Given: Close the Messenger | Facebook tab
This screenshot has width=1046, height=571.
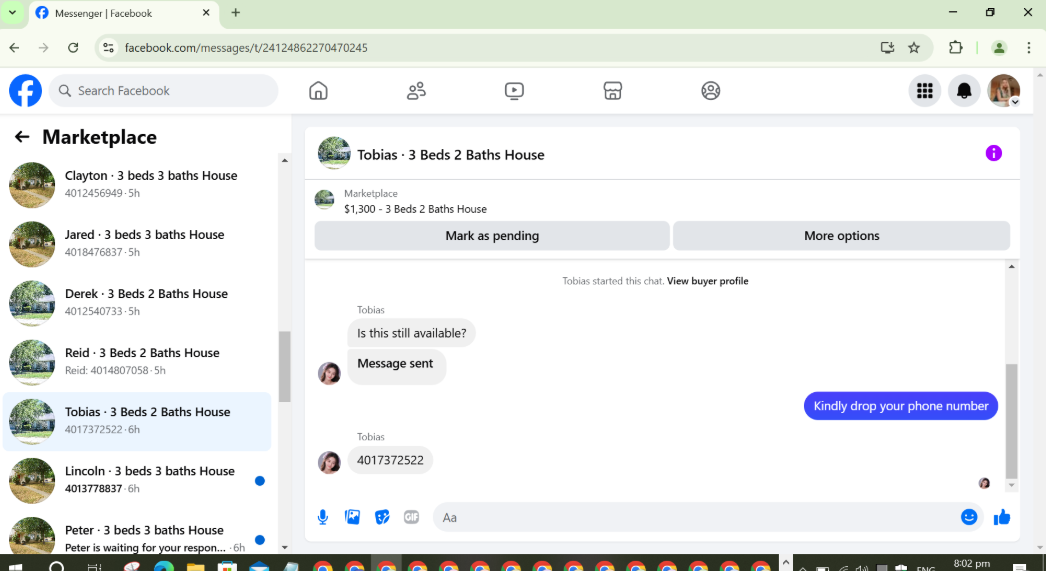Looking at the screenshot, I should [206, 13].
